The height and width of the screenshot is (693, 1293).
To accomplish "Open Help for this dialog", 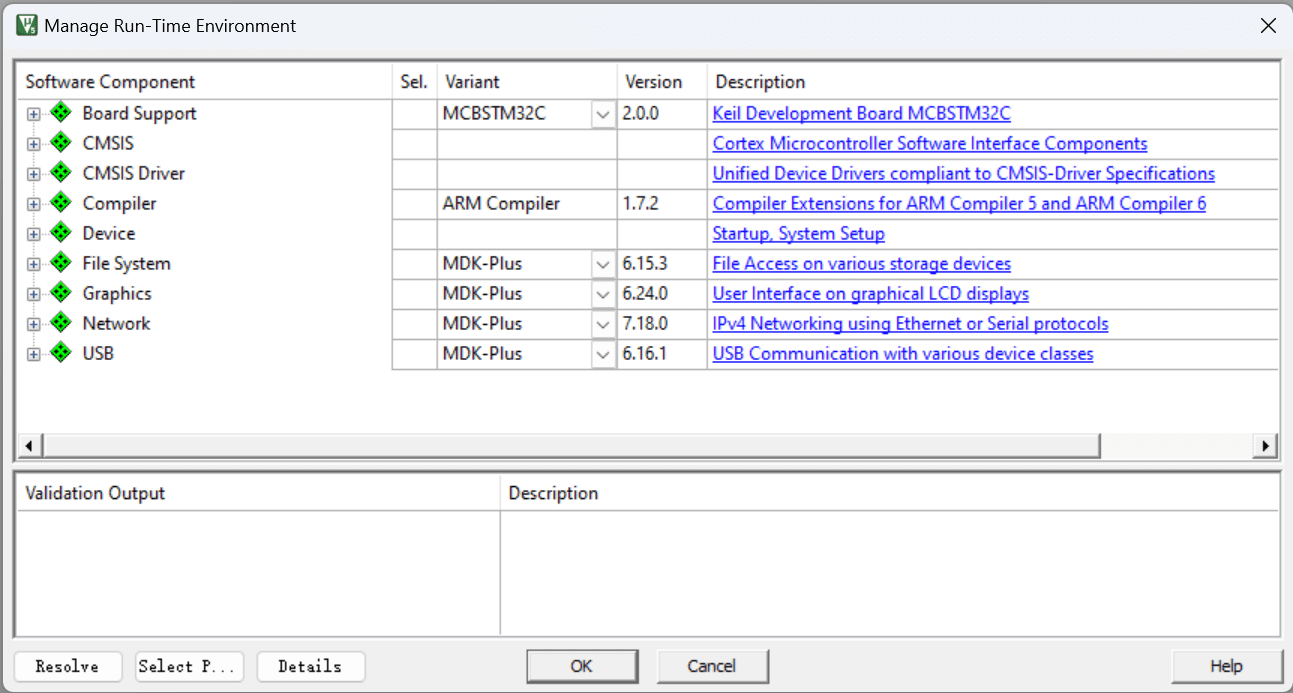I will tap(1226, 666).
